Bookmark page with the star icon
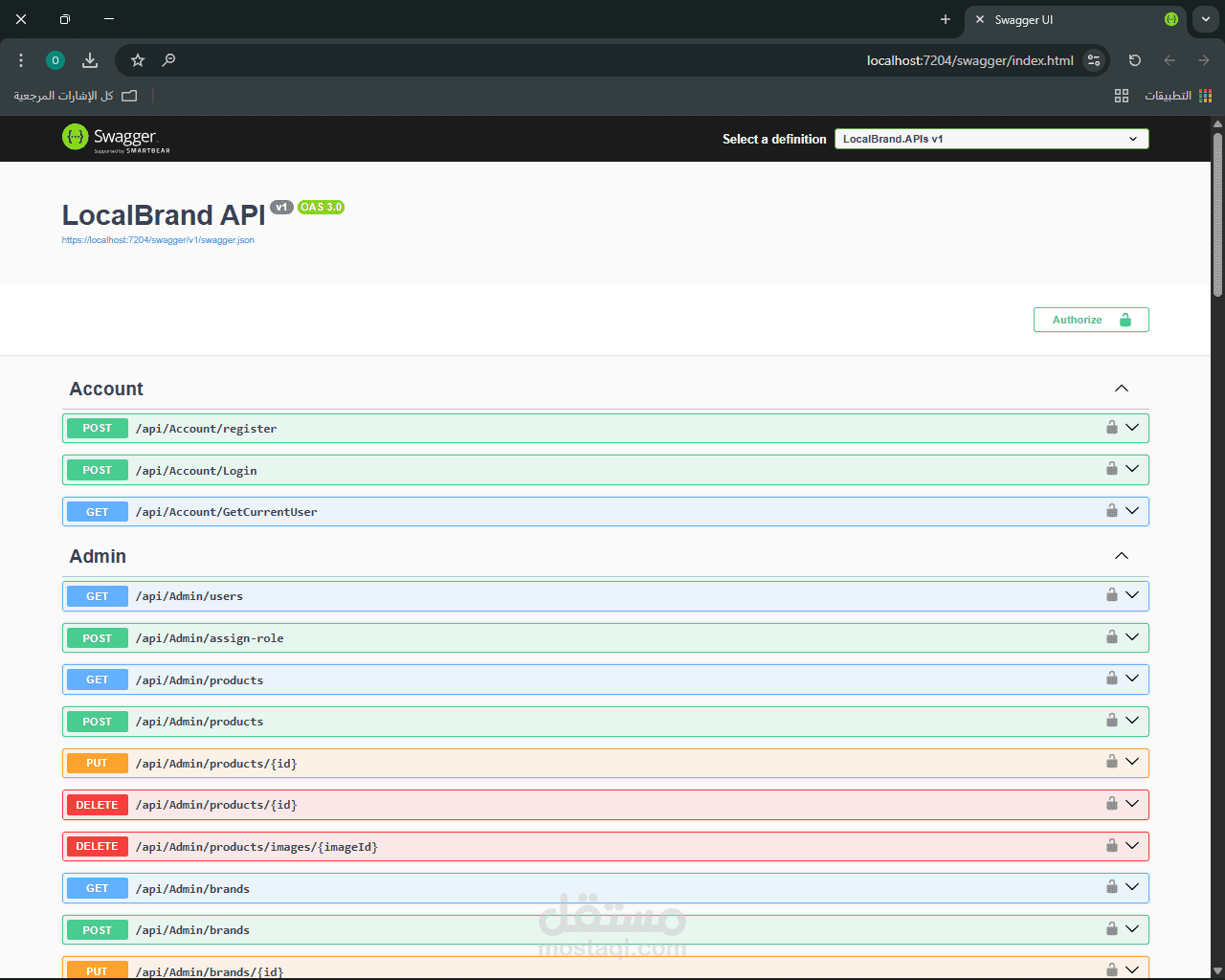The image size is (1225, 980). click(138, 60)
